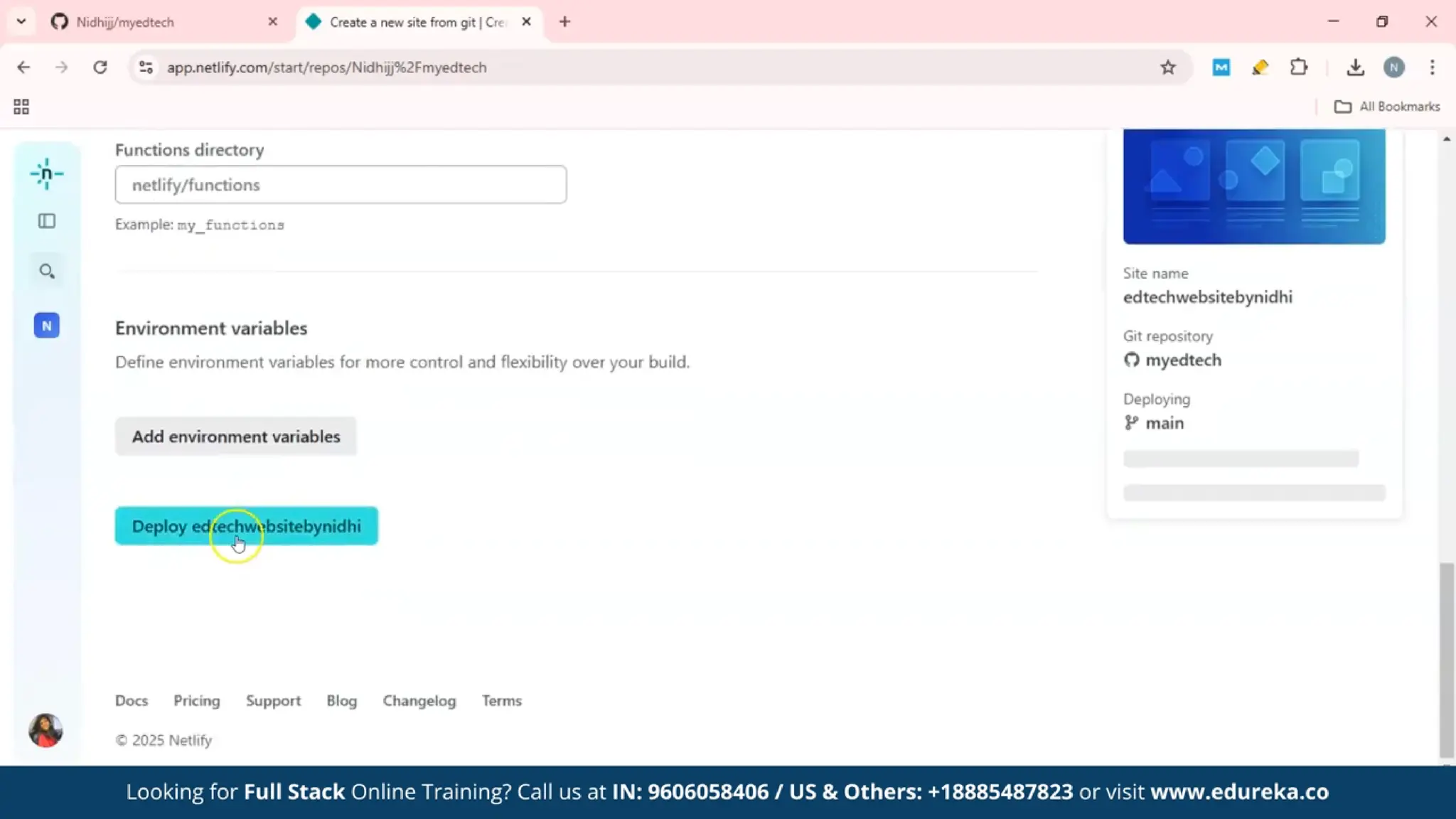This screenshot has width=1456, height=819.
Task: Minimize the browser window
Action: [1333, 21]
